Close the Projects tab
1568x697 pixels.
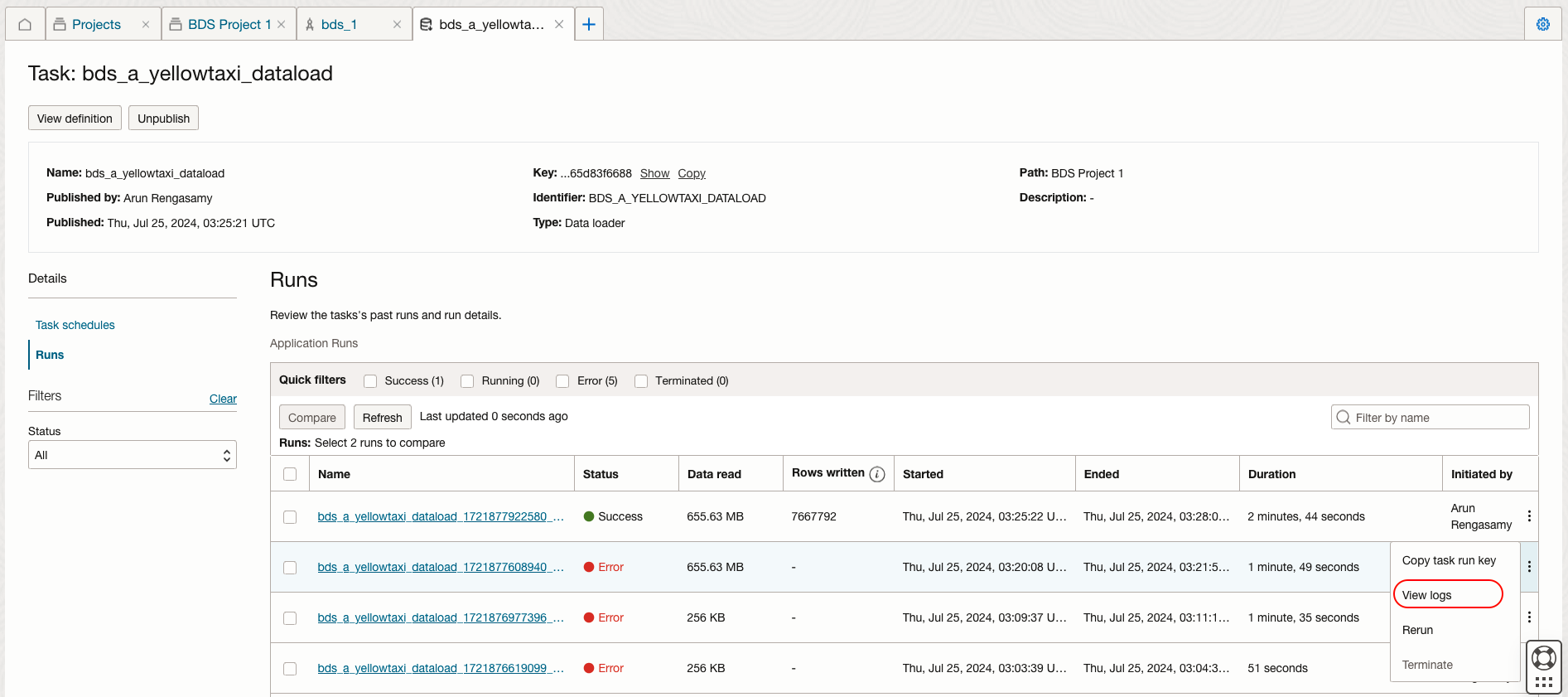coord(146,25)
